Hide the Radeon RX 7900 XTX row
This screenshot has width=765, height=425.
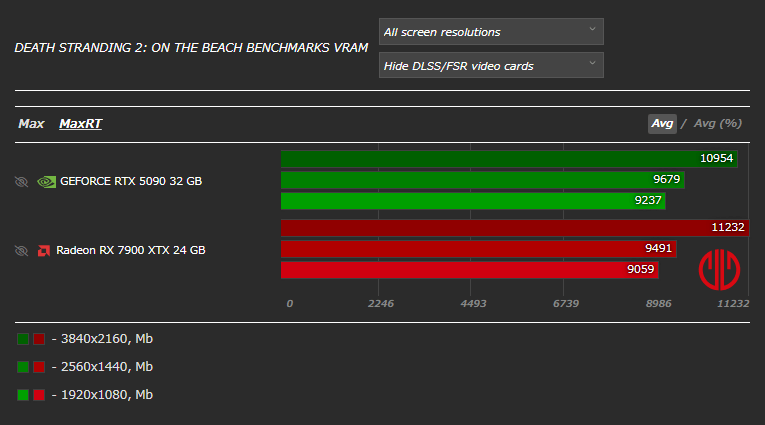click(x=21, y=250)
